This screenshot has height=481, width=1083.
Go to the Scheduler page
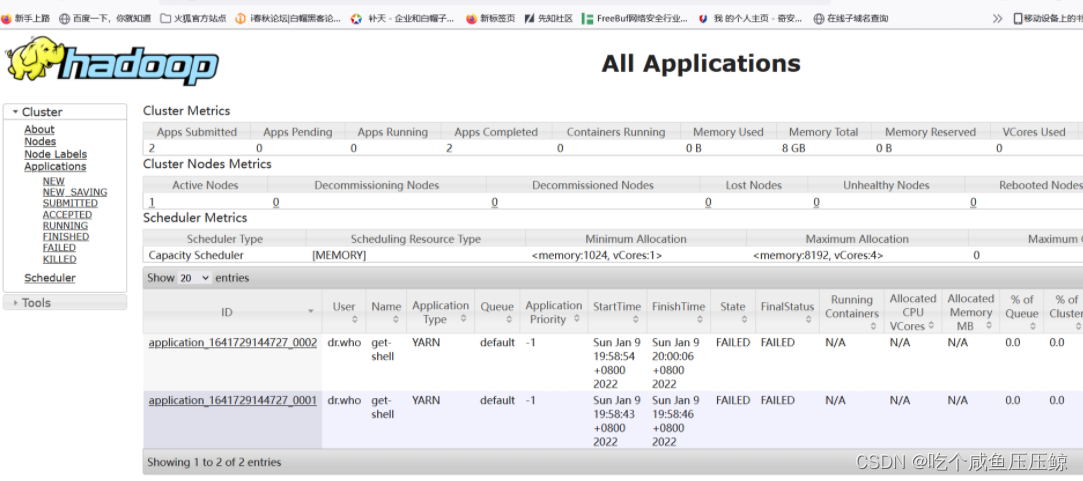pyautogui.click(x=50, y=278)
